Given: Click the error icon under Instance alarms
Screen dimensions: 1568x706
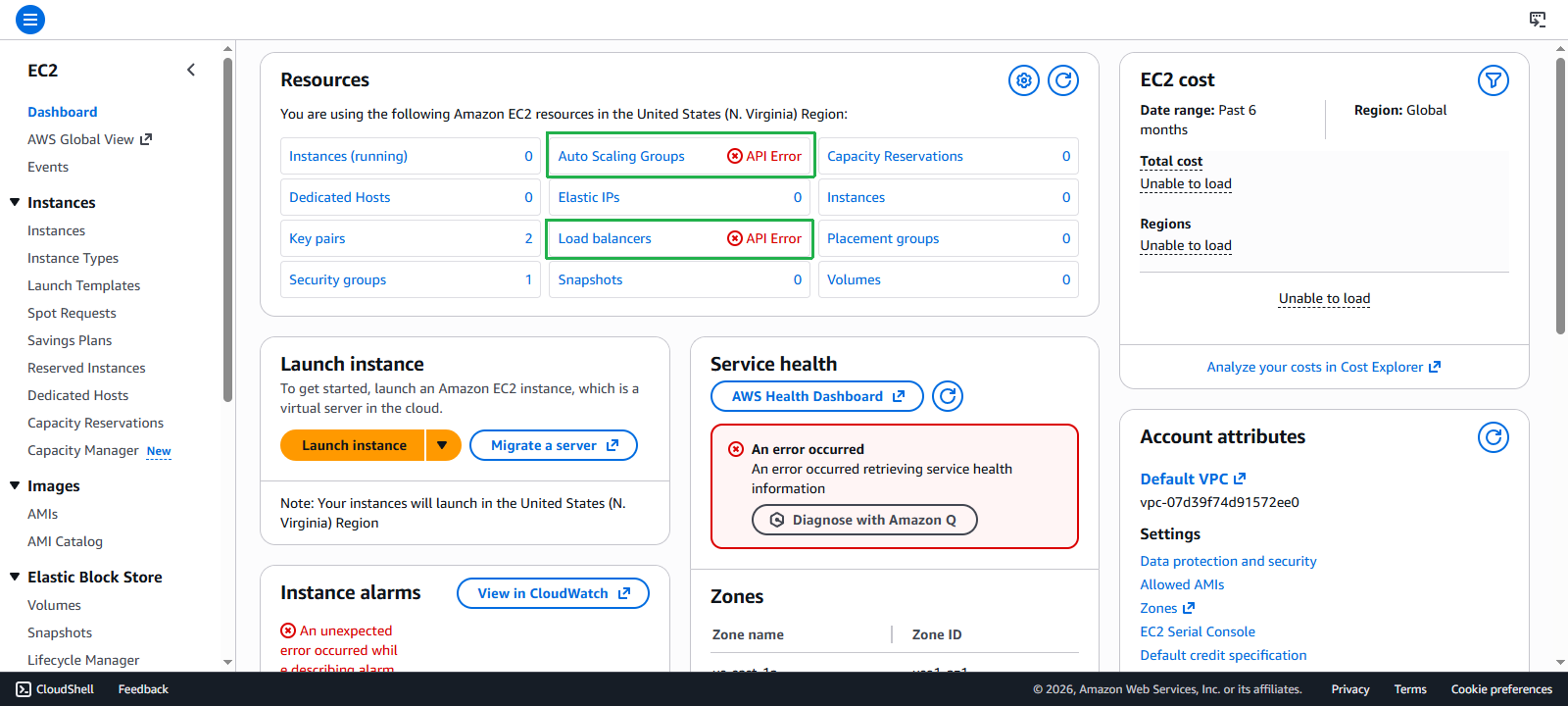Looking at the screenshot, I should click(x=288, y=630).
